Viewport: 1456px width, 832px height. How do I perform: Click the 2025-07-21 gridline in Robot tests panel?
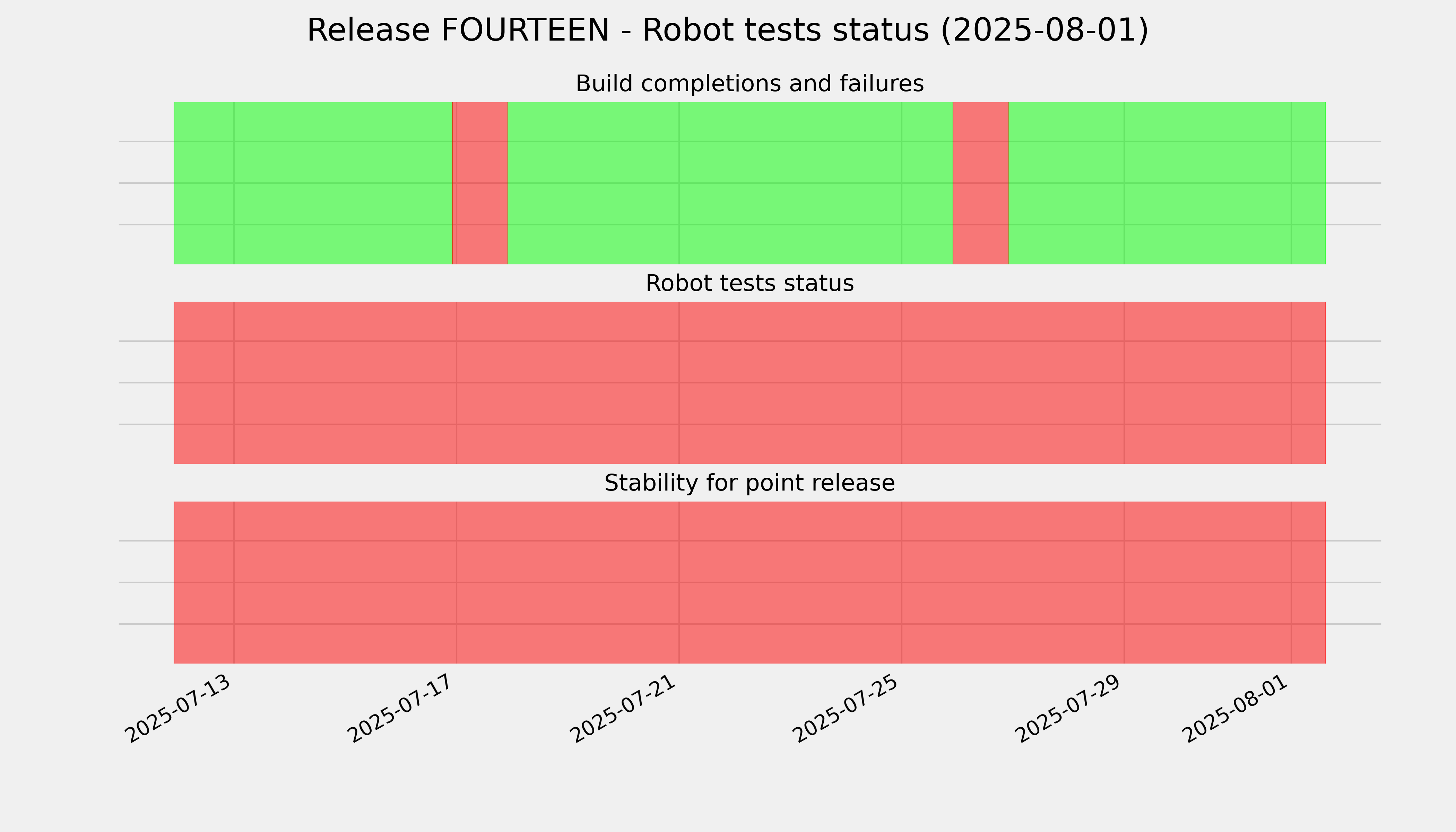pyautogui.click(x=679, y=383)
